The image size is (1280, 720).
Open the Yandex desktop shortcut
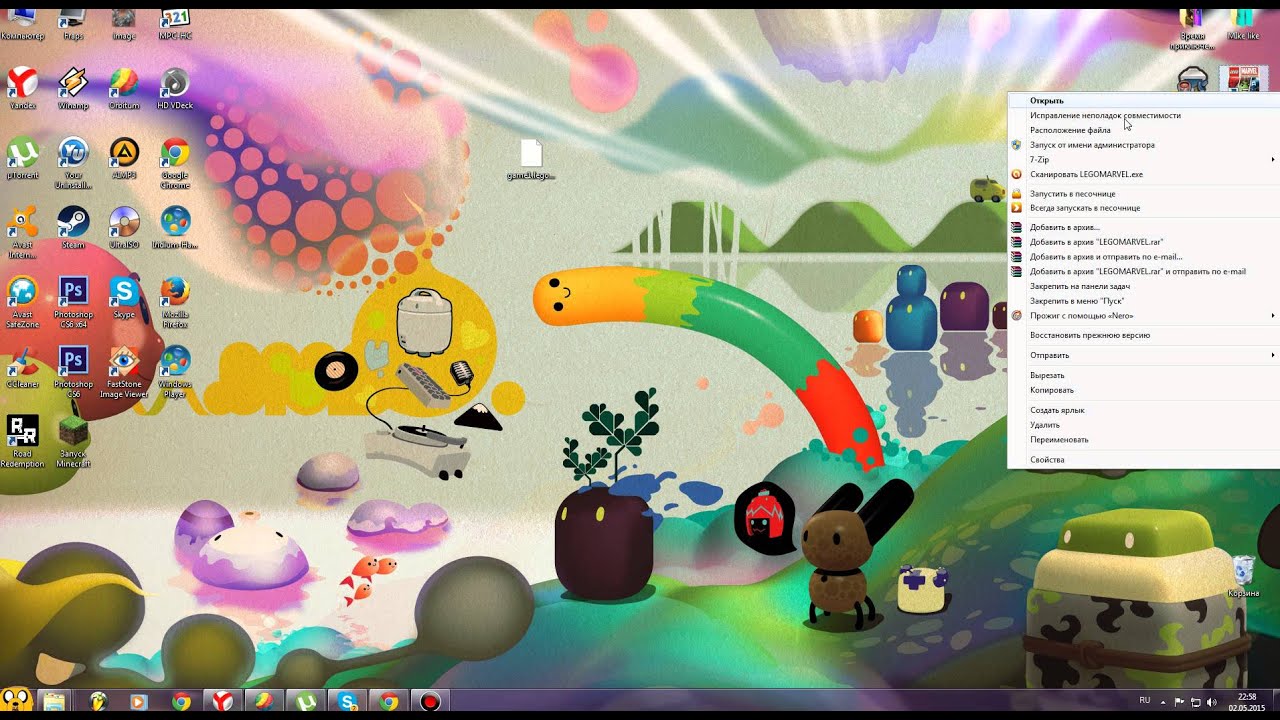coord(22,87)
